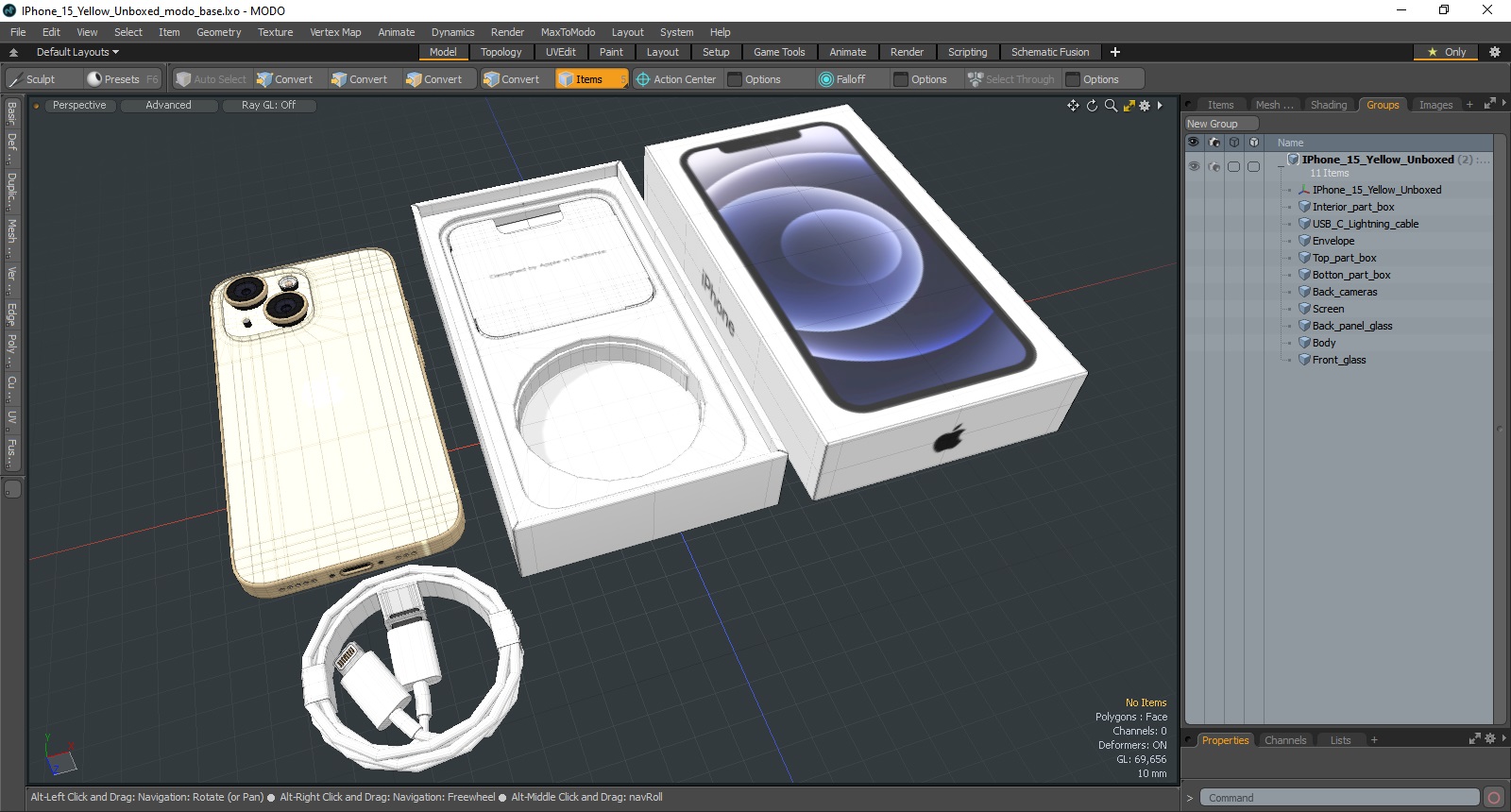Open the Vertex Map menu

click(x=335, y=32)
